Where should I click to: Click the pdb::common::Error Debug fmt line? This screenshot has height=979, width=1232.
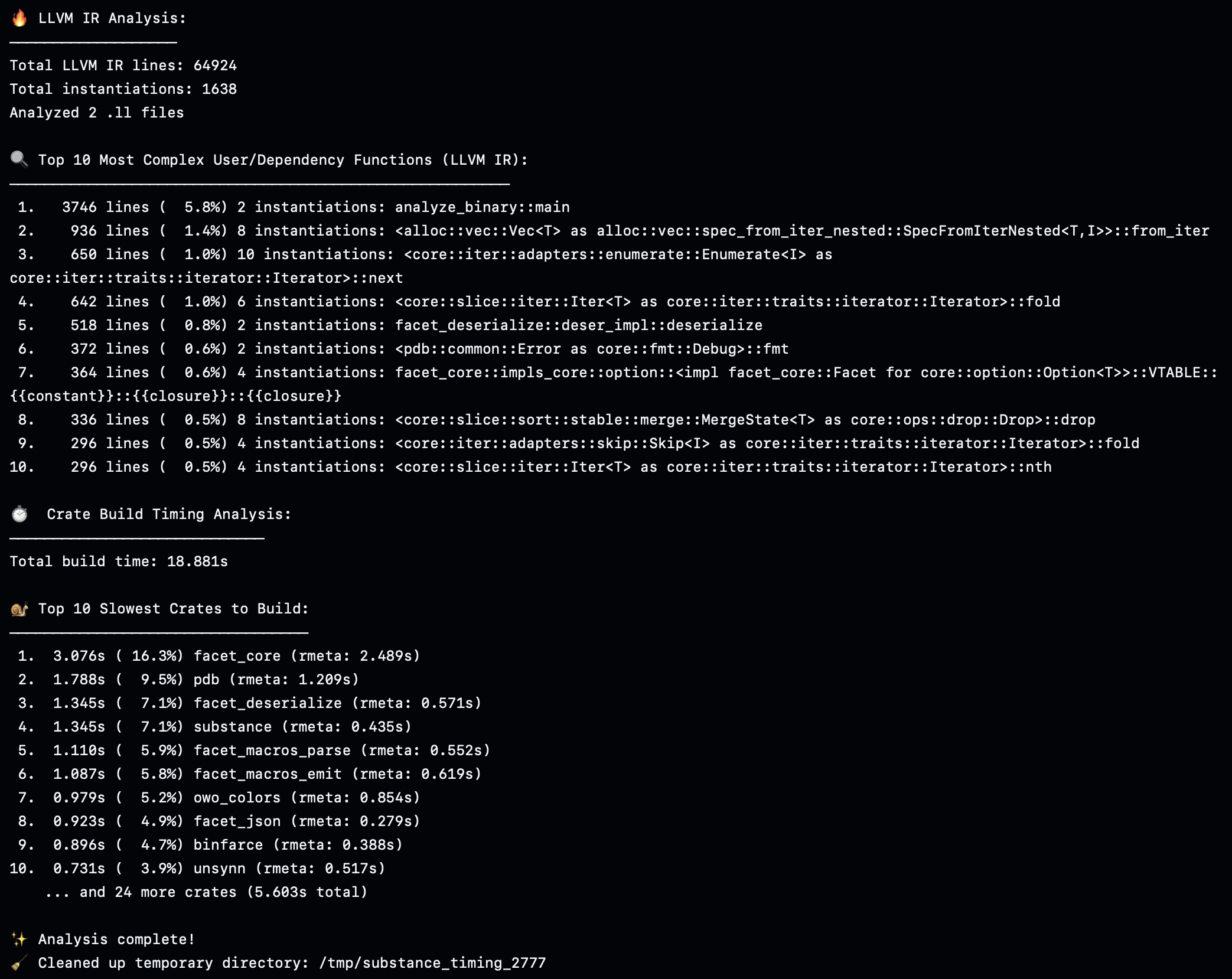point(591,349)
